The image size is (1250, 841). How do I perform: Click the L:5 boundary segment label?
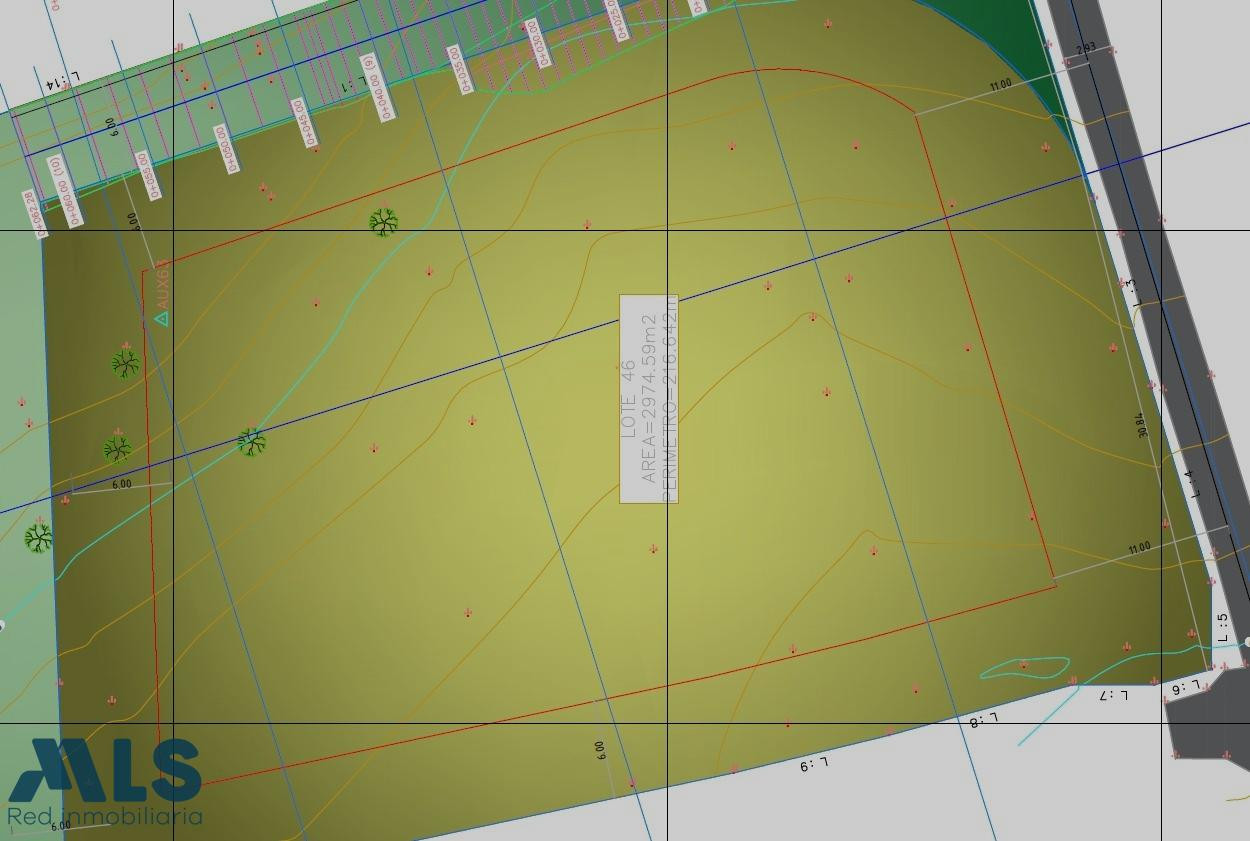(1222, 627)
